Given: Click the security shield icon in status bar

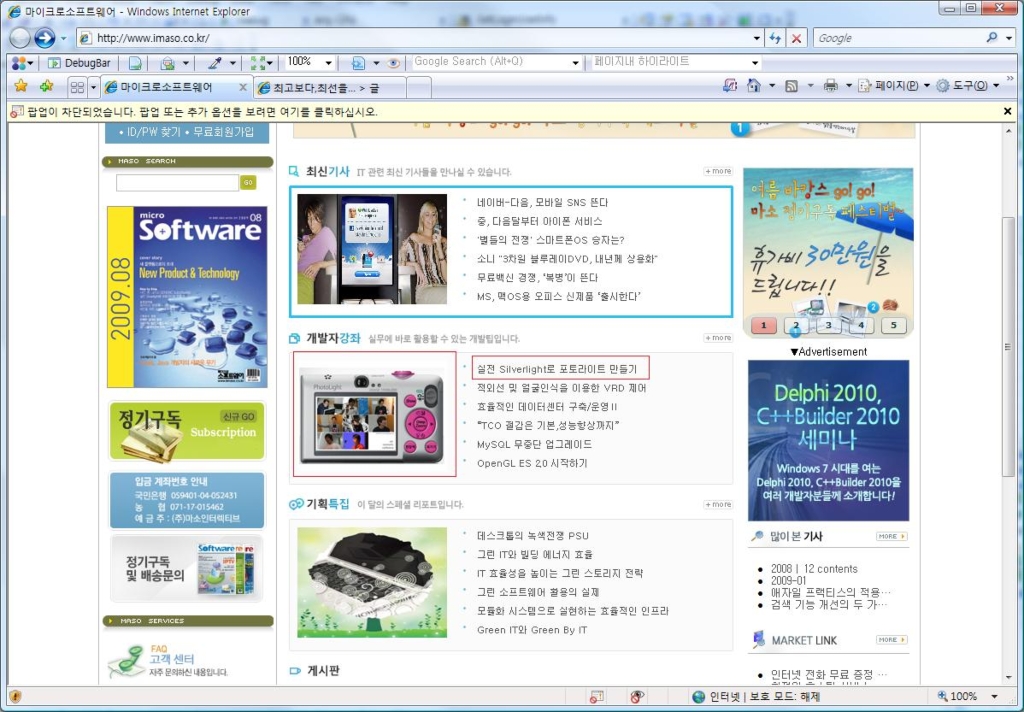Looking at the screenshot, I should 15,696.
